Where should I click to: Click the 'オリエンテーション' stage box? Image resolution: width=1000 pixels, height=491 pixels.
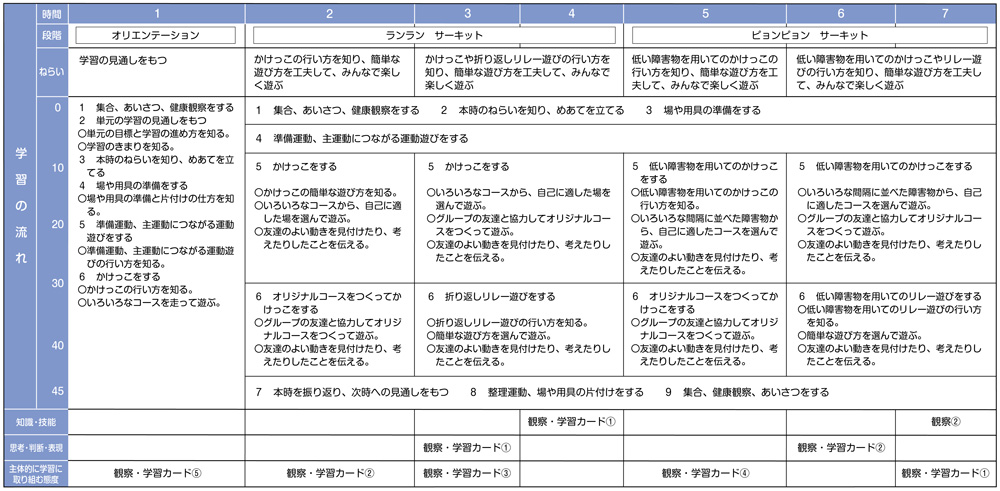[156, 34]
